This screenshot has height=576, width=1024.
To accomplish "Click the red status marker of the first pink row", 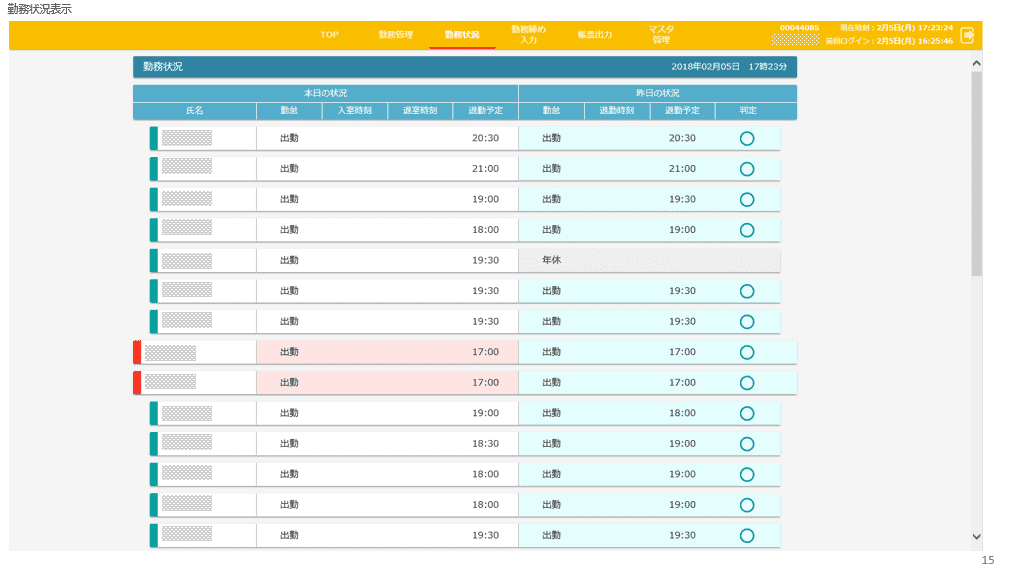I will [137, 352].
